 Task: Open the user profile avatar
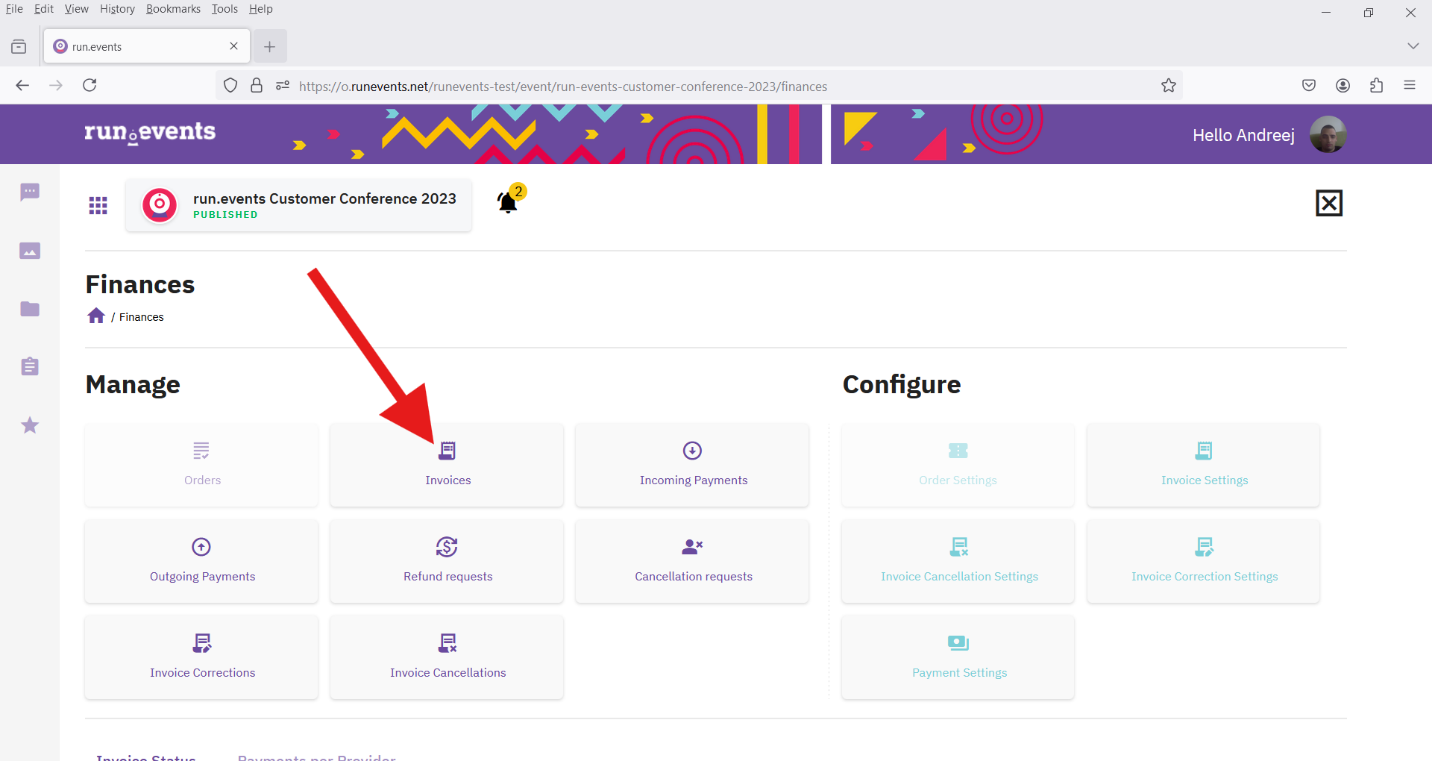click(1329, 134)
